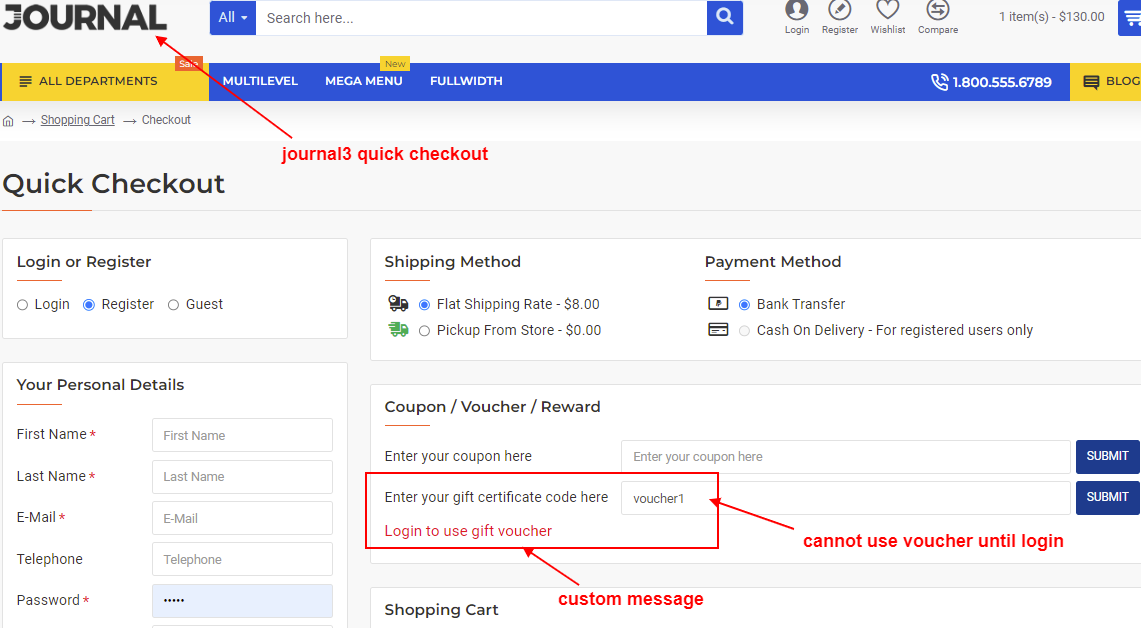The width and height of the screenshot is (1141, 628).
Task: Select the Guest radio button
Action: coord(172,304)
